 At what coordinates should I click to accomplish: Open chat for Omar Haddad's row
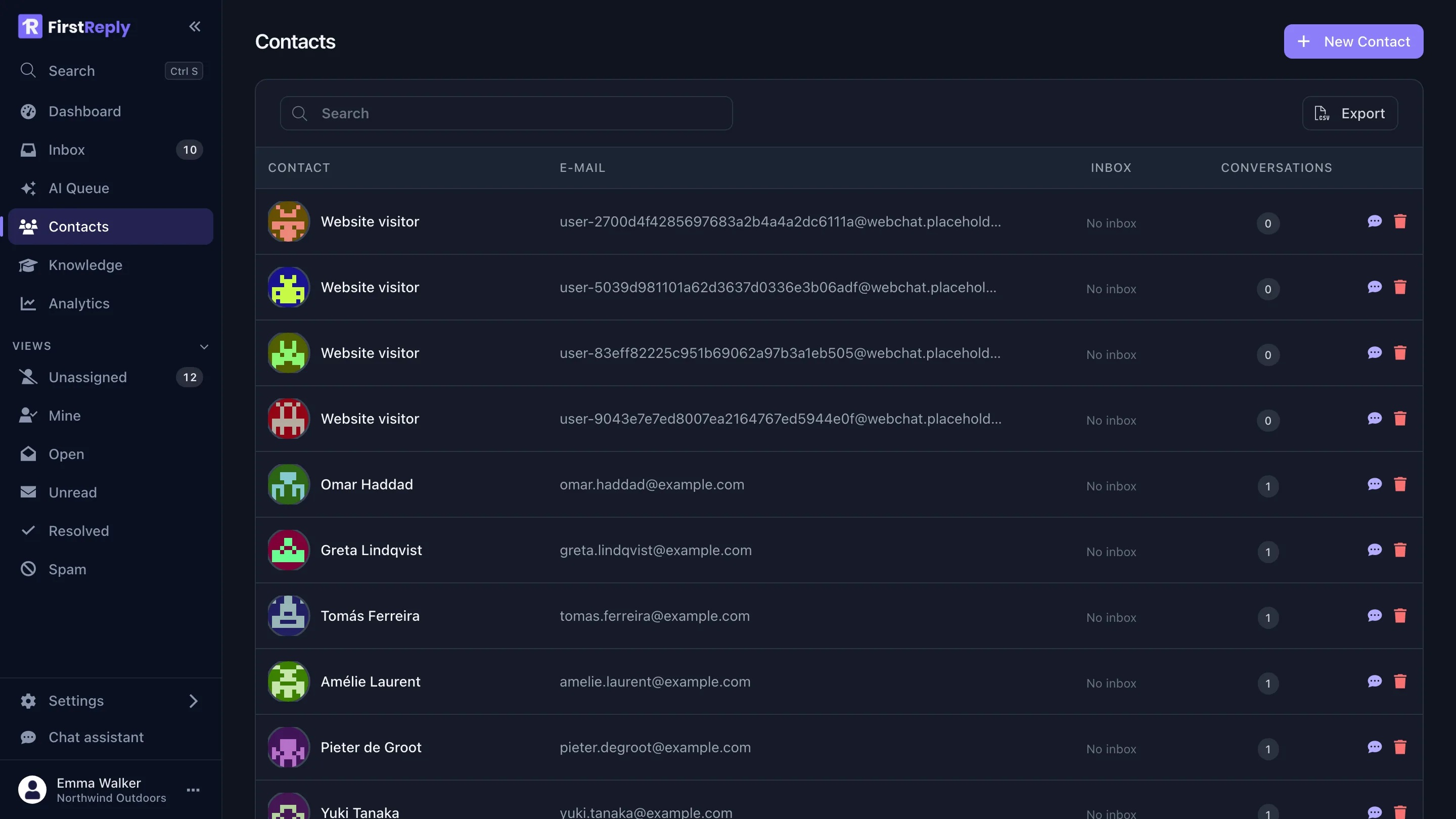[x=1375, y=484]
